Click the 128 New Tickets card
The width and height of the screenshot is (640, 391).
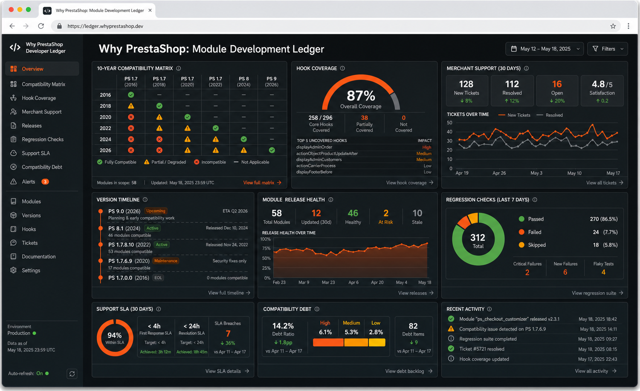pos(466,91)
